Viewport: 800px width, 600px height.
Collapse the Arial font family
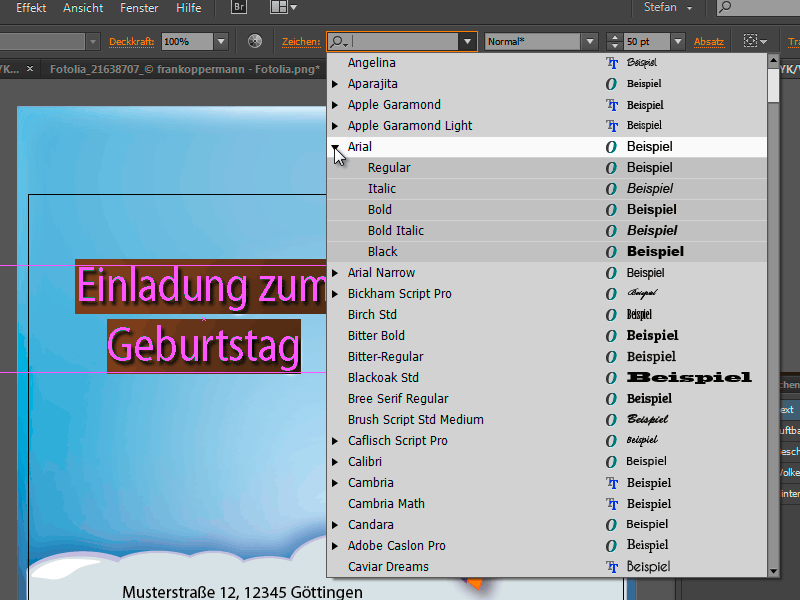(335, 147)
